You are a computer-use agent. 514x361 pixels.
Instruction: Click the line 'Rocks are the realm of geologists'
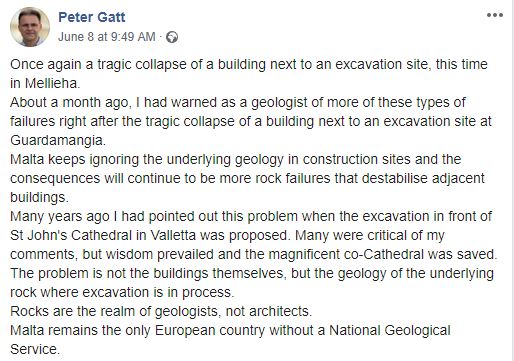(161, 312)
